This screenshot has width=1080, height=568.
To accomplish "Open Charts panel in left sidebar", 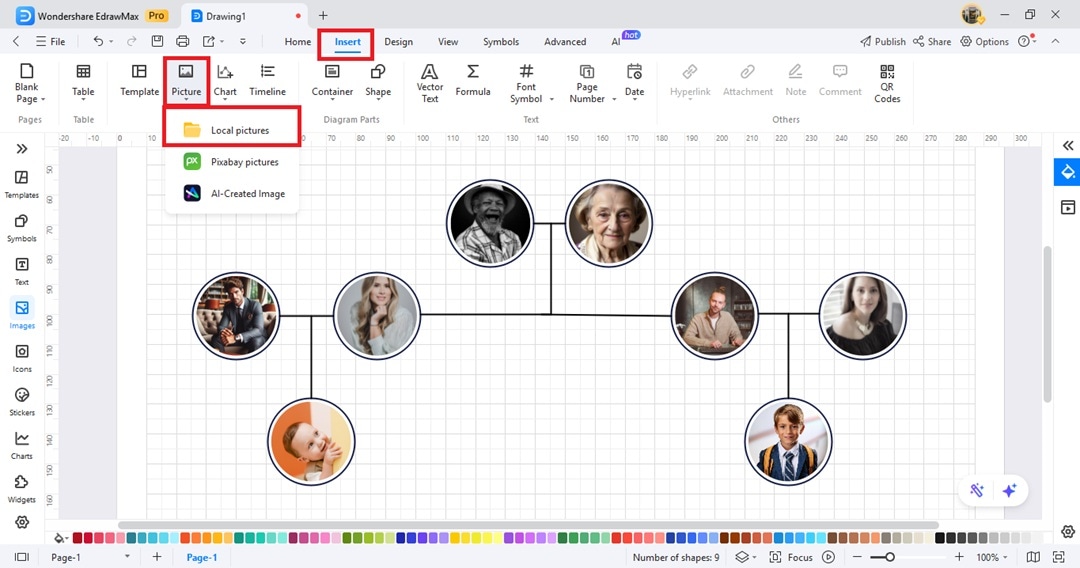I will 21,445.
